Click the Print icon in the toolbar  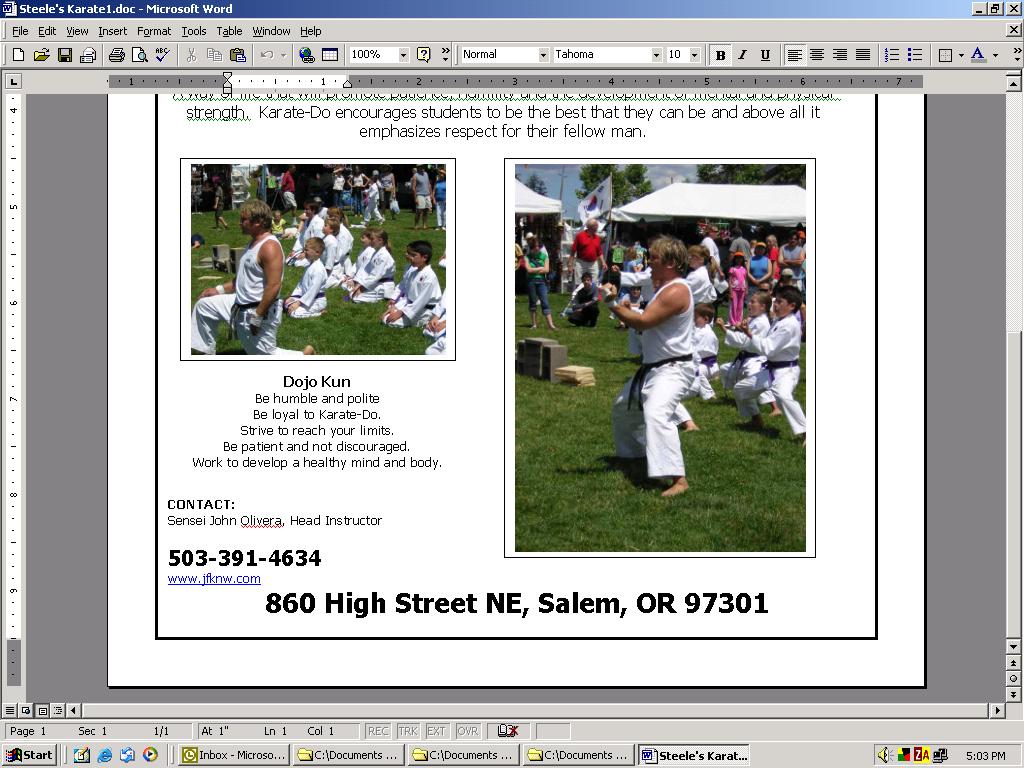point(116,55)
